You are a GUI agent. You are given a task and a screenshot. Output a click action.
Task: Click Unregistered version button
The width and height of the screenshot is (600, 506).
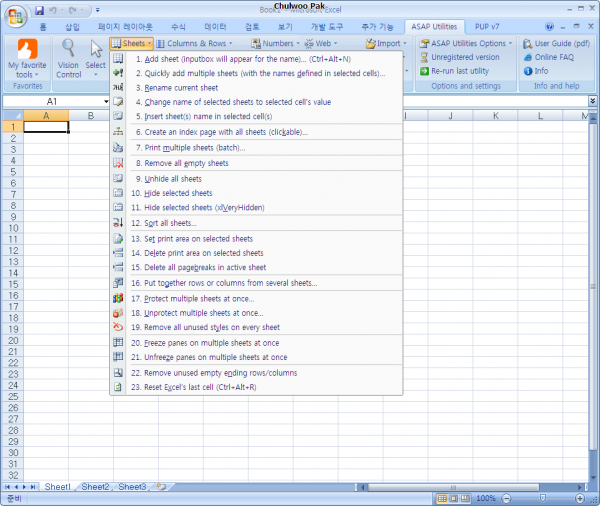click(460, 57)
